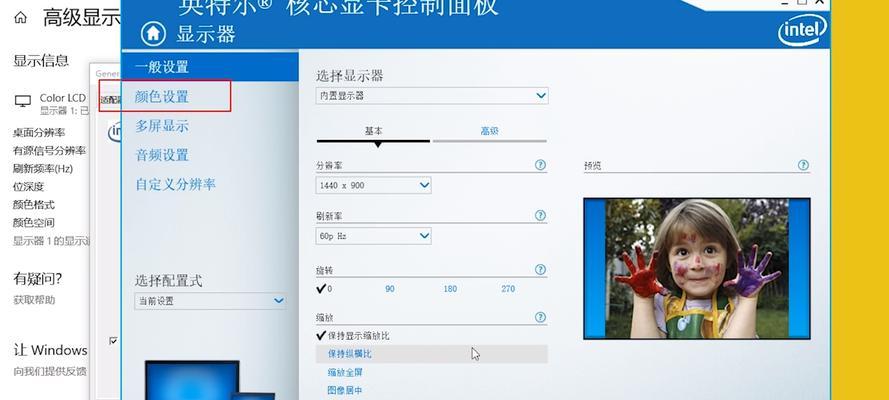Select 缩放全屏 scaling option
Image resolution: width=889 pixels, height=400 pixels.
(345, 373)
